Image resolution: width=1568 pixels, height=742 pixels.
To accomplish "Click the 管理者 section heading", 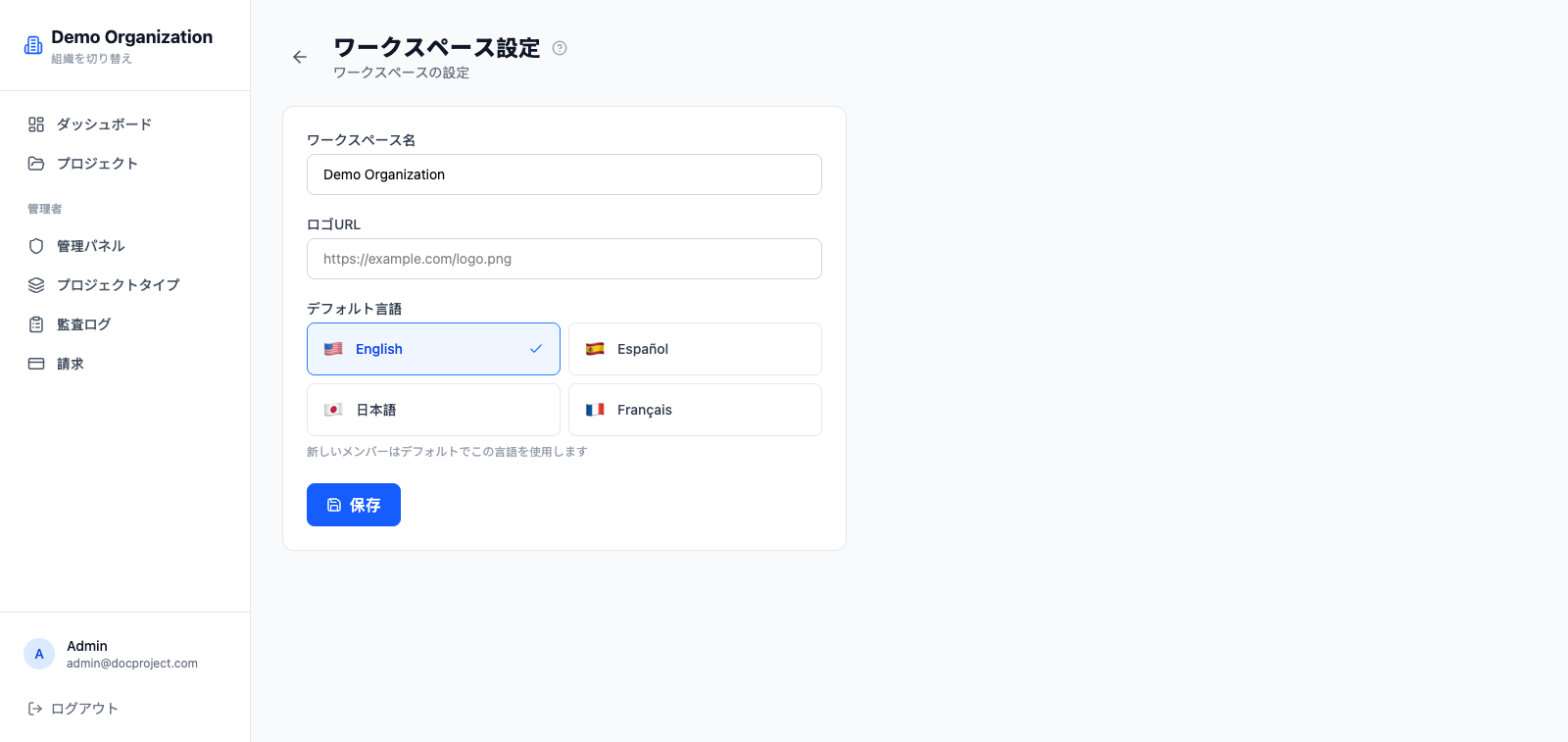I will point(44,209).
